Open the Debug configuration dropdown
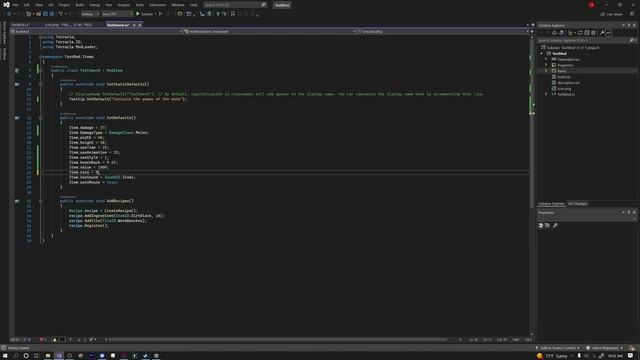This screenshot has height=360, width=640. coord(90,14)
